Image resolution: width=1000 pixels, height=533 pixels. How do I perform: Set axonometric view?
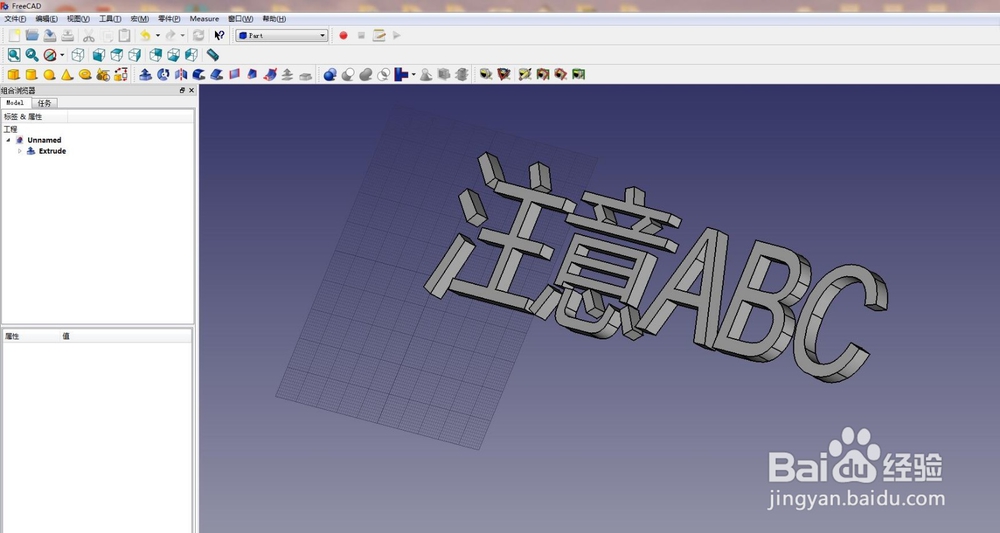[78, 55]
